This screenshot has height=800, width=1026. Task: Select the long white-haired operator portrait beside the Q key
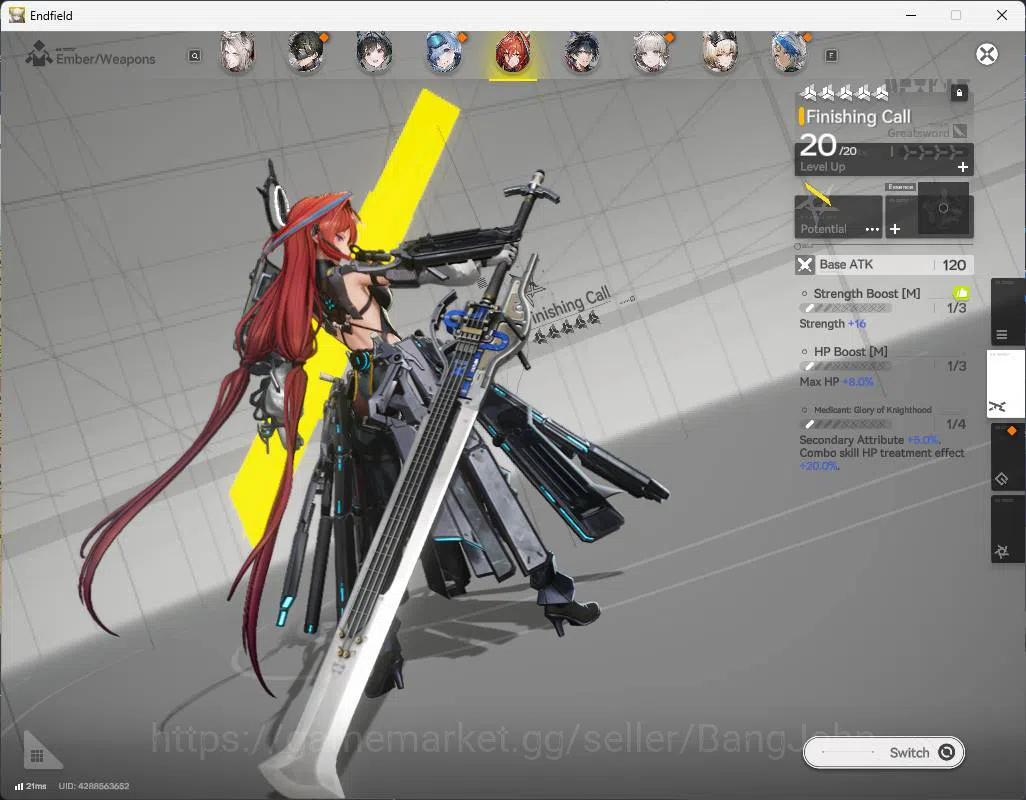(x=236, y=52)
